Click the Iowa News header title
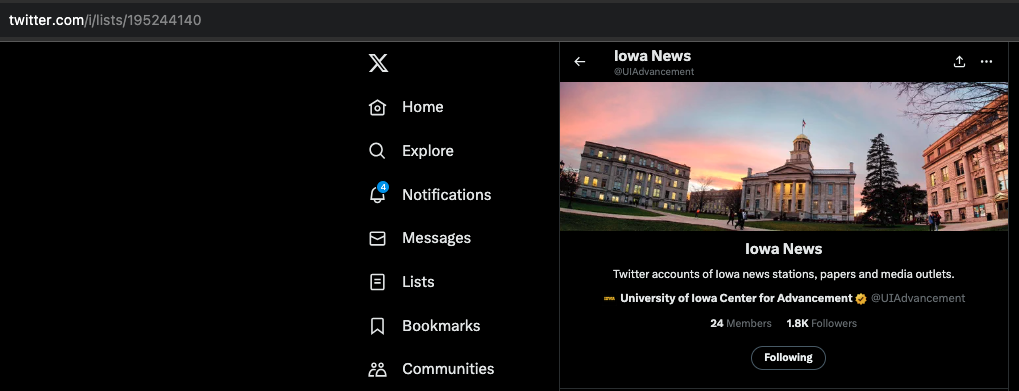This screenshot has height=391, width=1019. click(652, 56)
